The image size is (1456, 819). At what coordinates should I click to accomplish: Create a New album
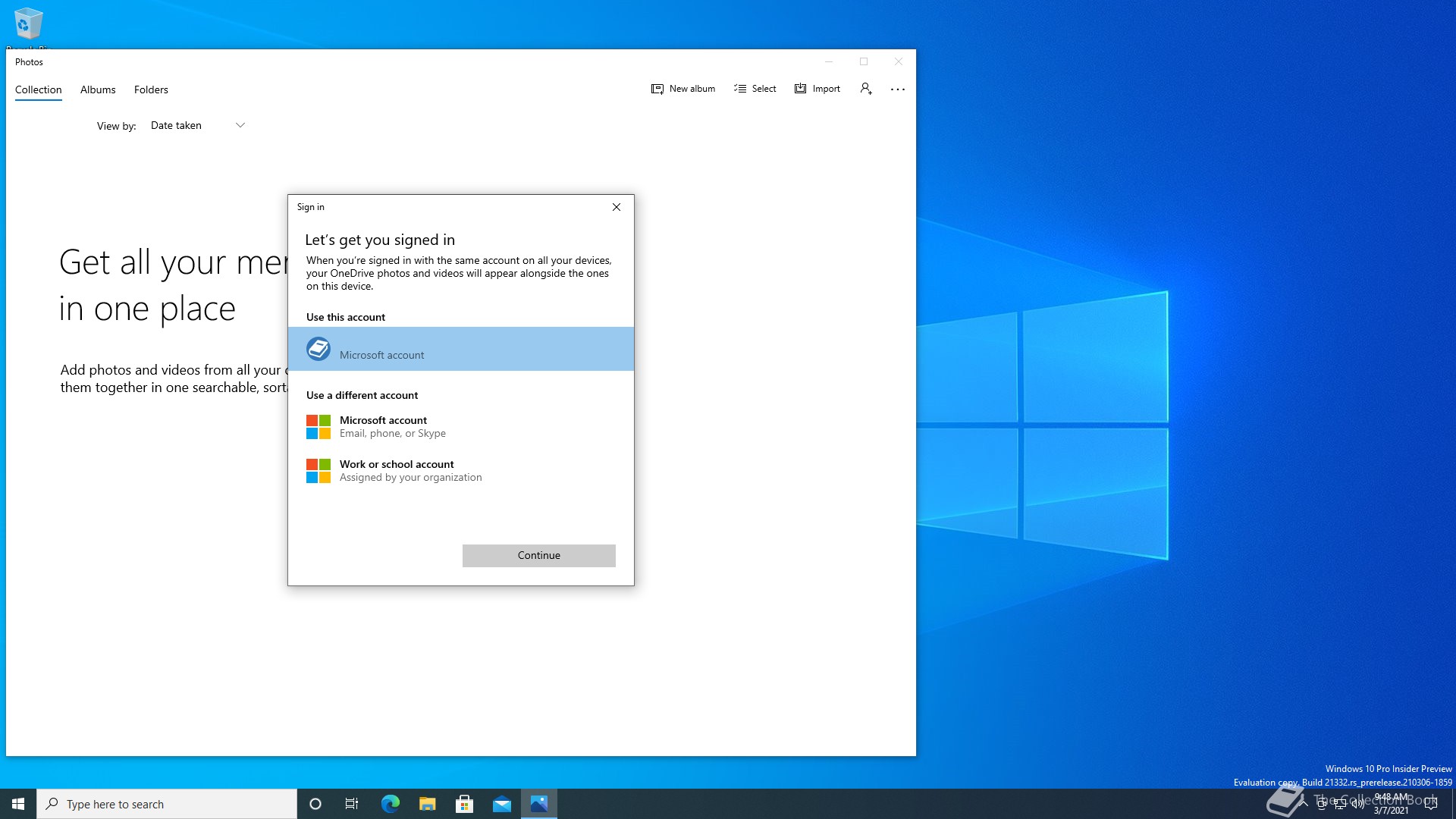click(682, 89)
